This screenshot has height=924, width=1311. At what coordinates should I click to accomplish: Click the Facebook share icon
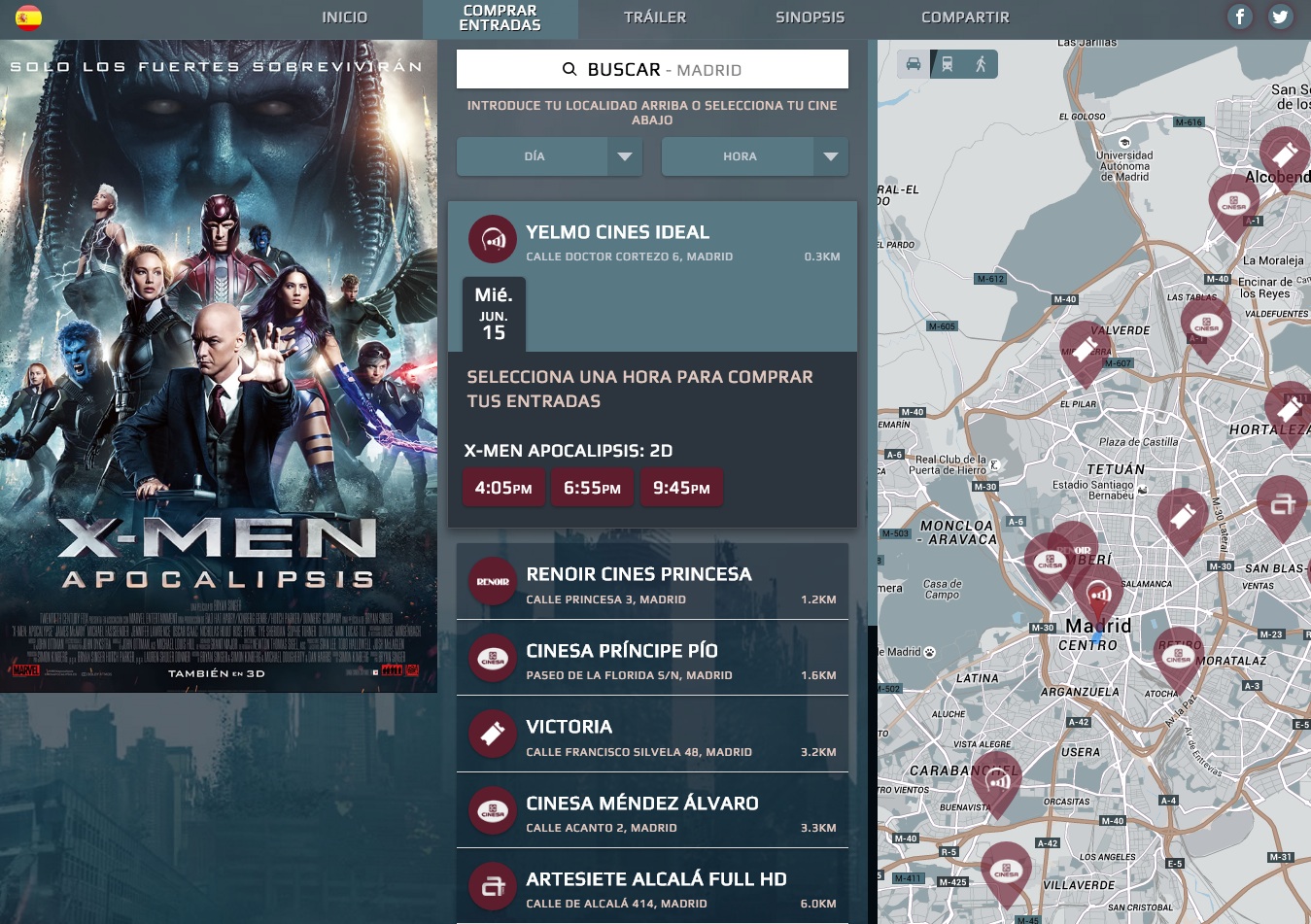click(x=1239, y=17)
